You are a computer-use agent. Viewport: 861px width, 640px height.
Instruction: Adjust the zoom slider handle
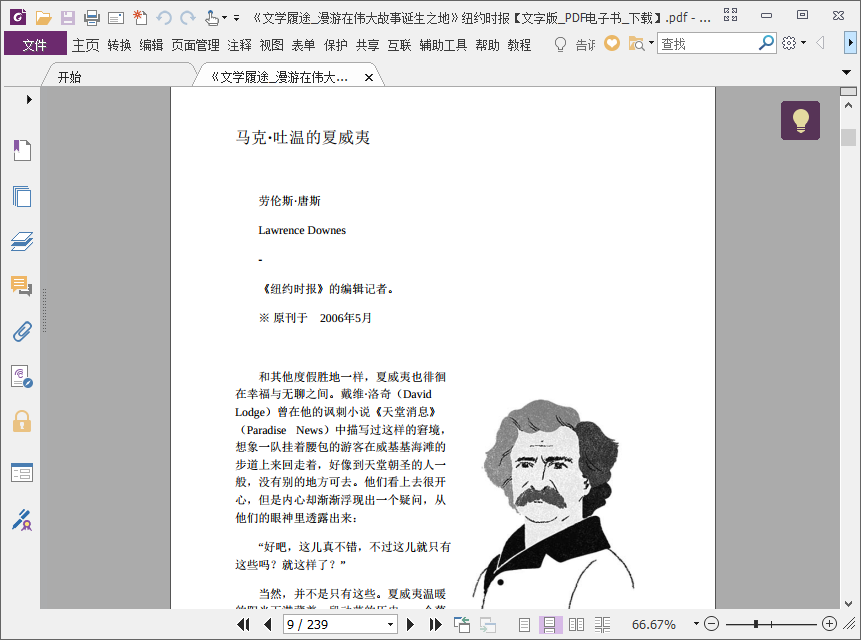[756, 624]
